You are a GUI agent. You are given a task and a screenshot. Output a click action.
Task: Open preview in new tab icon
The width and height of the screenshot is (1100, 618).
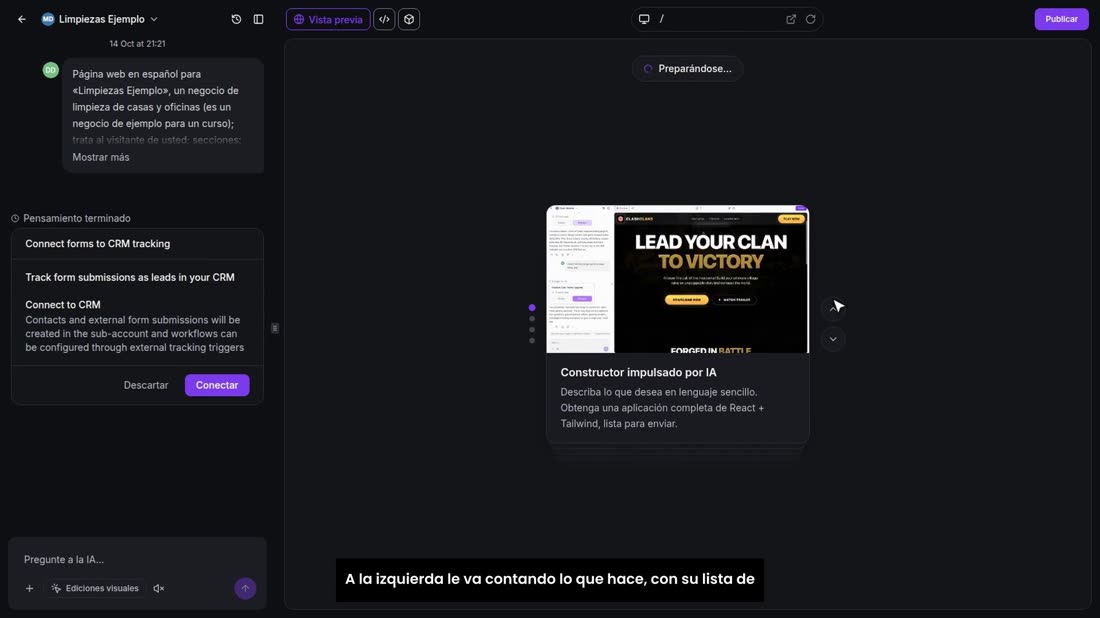tap(791, 19)
